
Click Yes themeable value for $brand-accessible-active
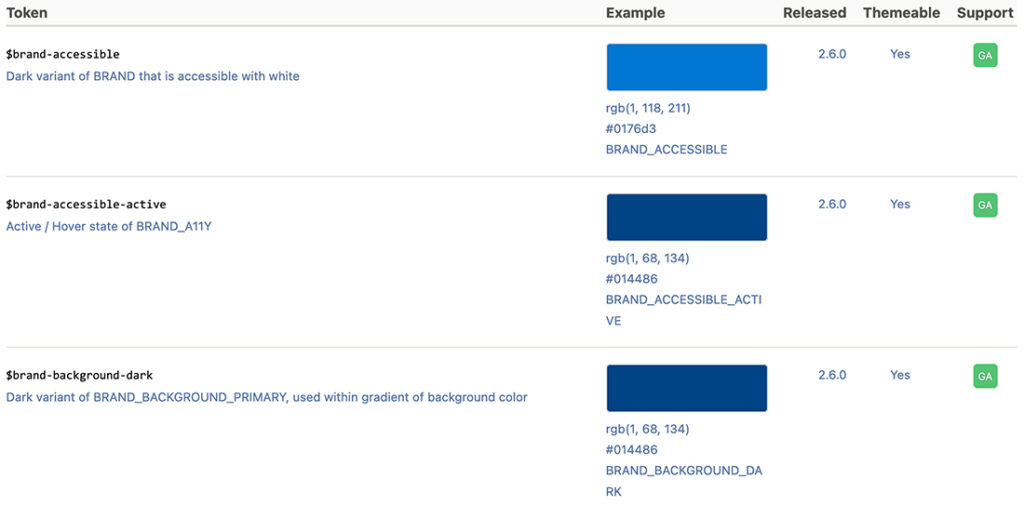(x=900, y=204)
